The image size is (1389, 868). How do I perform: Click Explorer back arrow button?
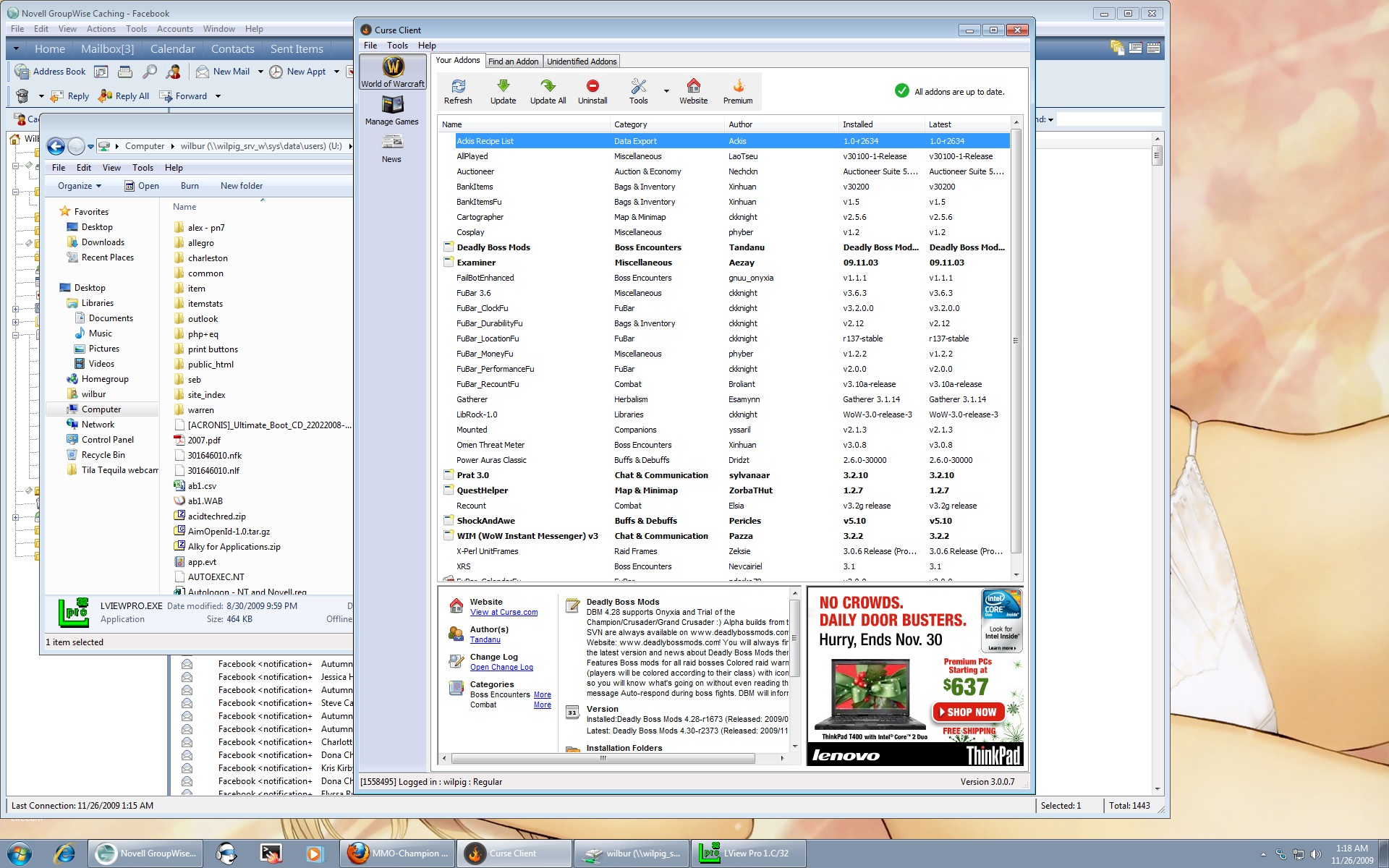click(56, 146)
